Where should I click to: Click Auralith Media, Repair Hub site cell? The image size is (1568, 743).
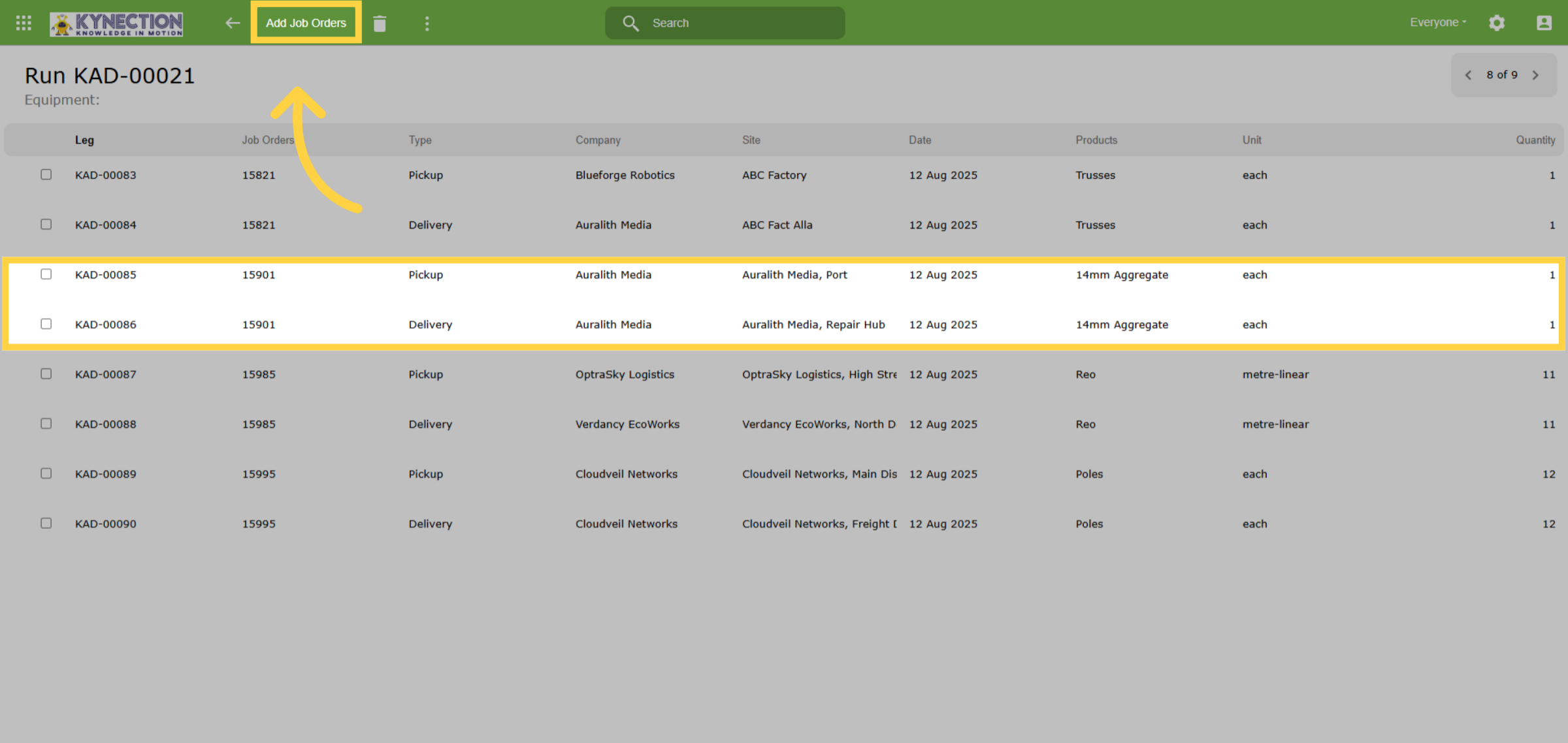coord(813,324)
